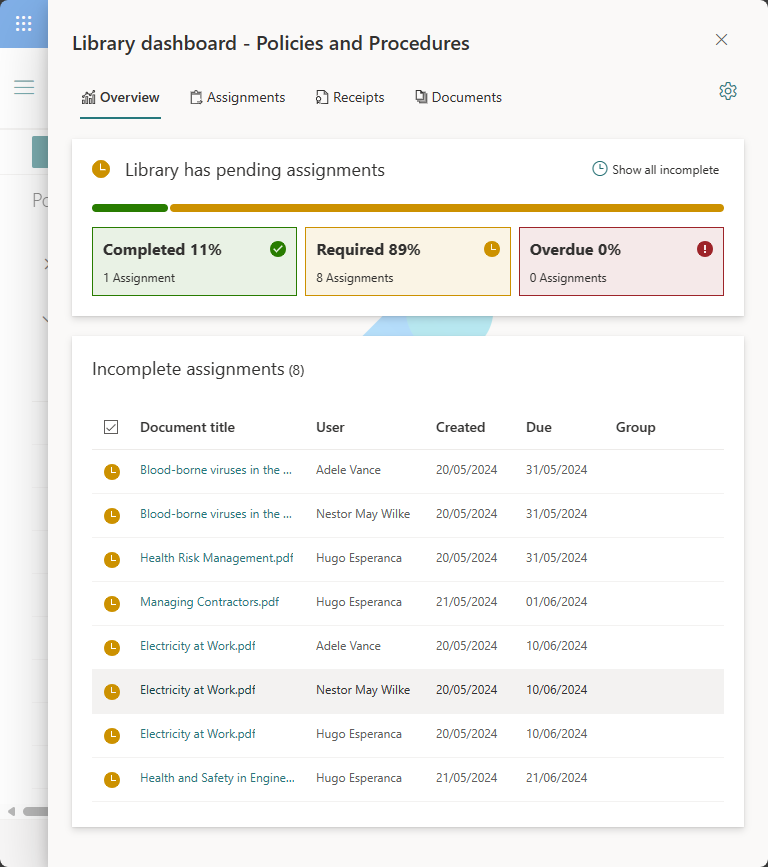
Task: Open the Required 89% card
Action: point(407,262)
